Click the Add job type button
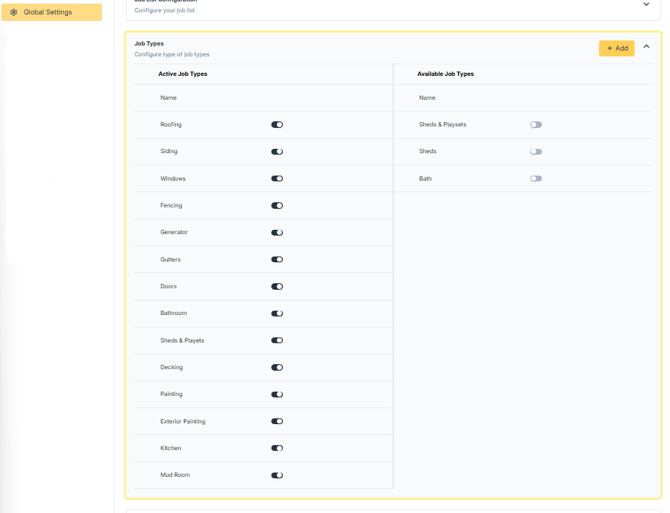This screenshot has height=513, width=670. point(616,48)
